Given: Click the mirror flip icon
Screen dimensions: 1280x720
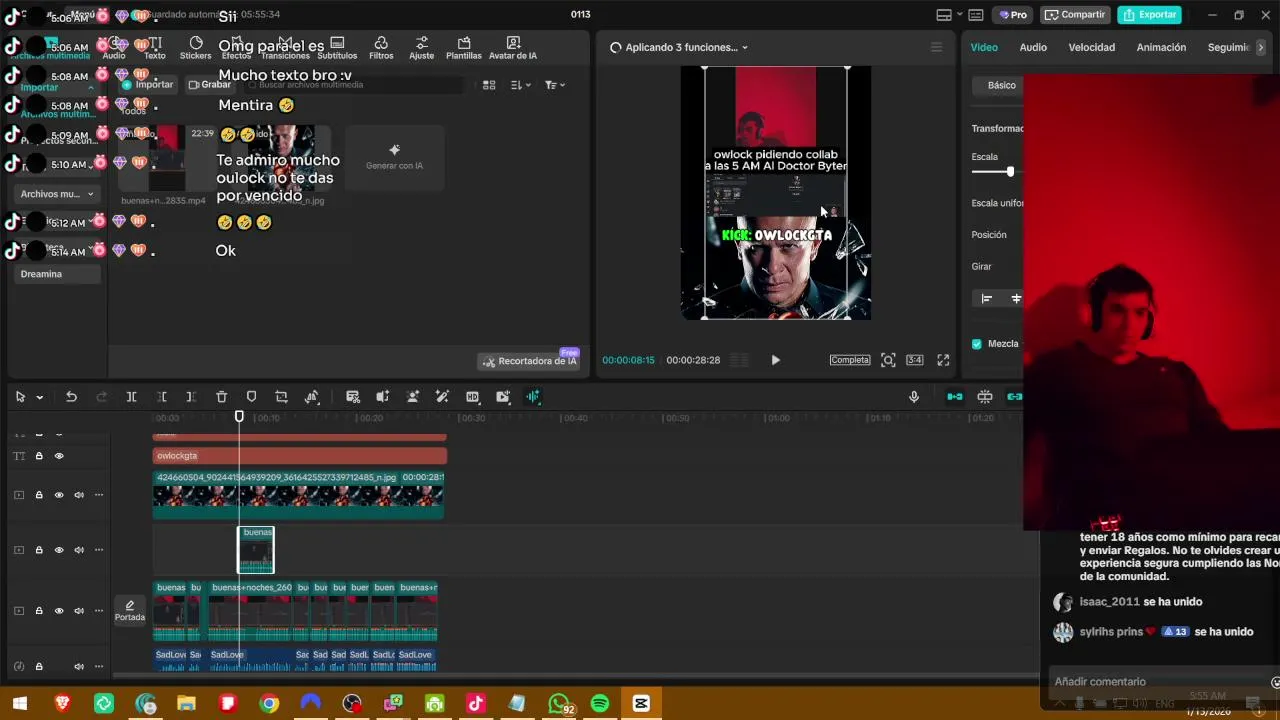Looking at the screenshot, I should pos(312,397).
